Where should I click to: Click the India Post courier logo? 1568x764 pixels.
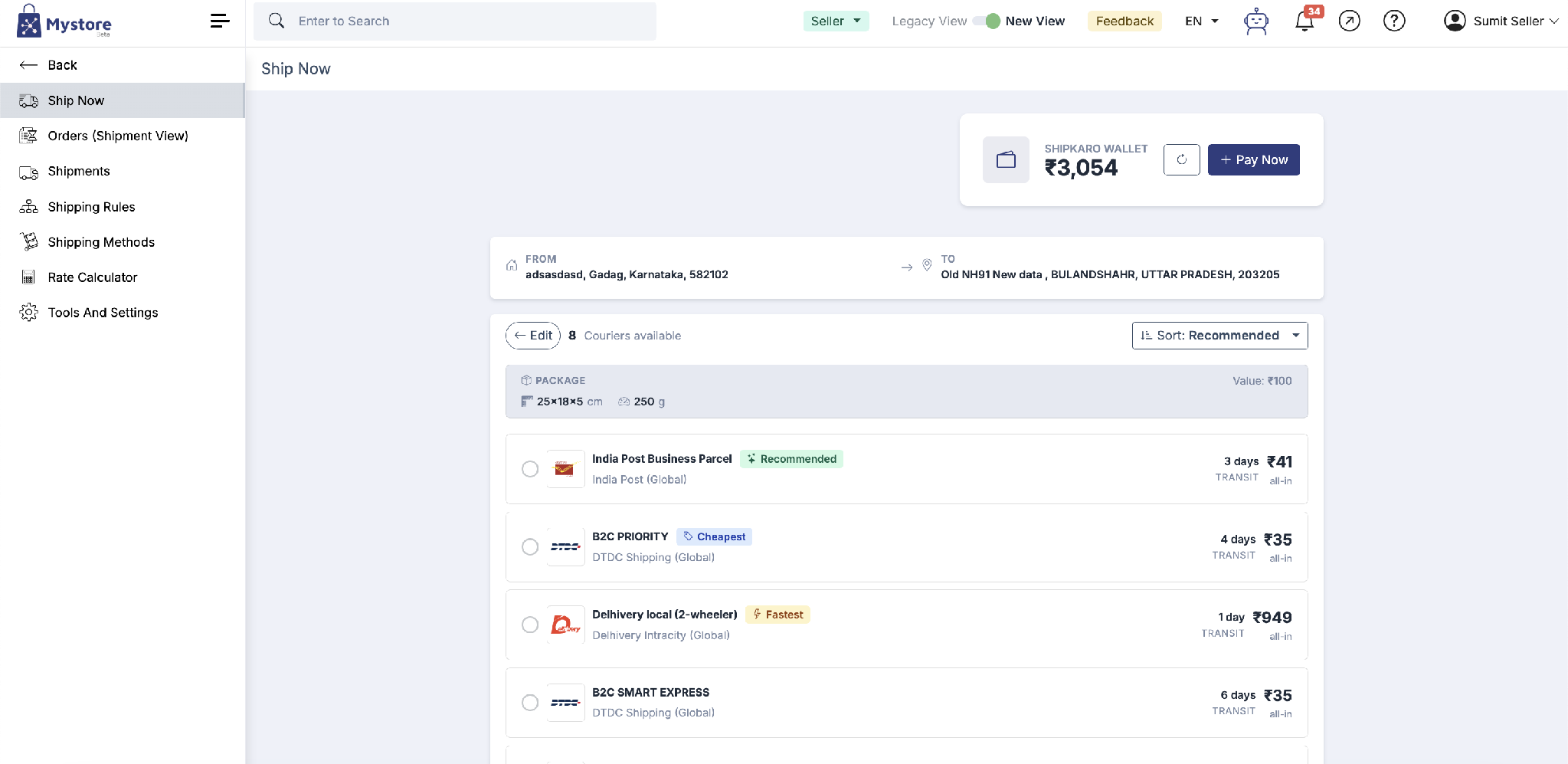(565, 469)
